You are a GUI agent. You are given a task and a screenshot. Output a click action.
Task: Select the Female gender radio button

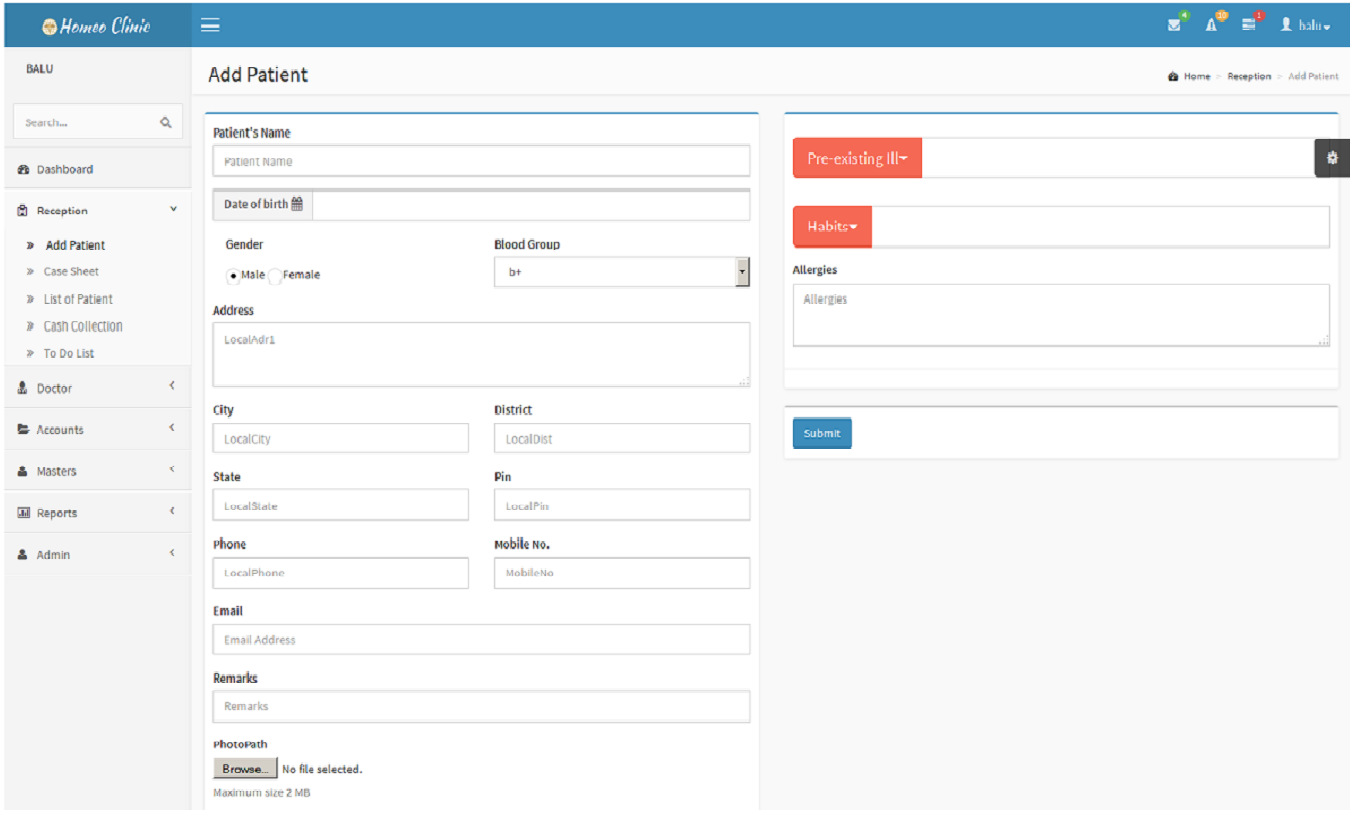pos(275,275)
